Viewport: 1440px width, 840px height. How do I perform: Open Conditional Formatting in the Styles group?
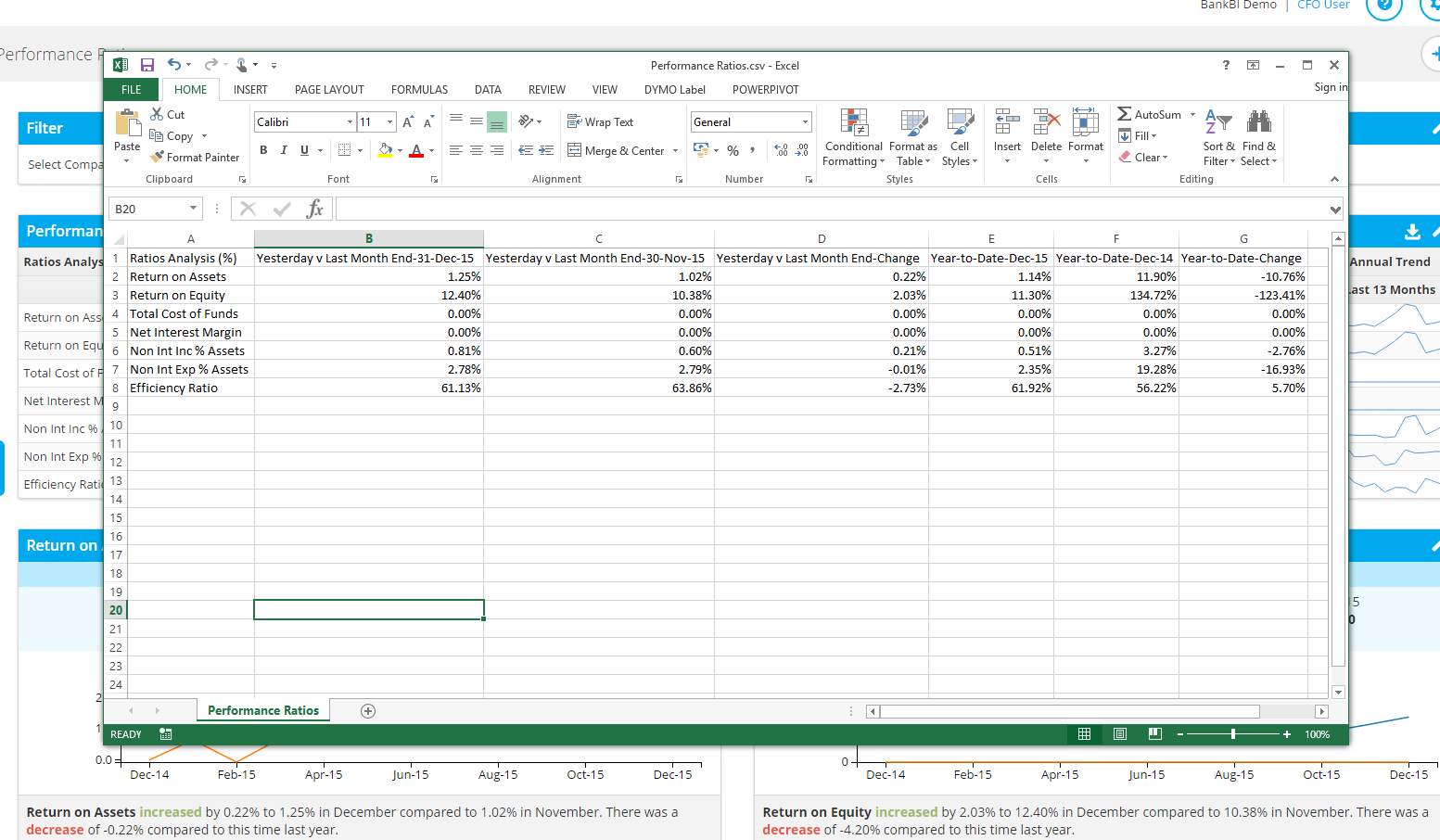tap(853, 122)
